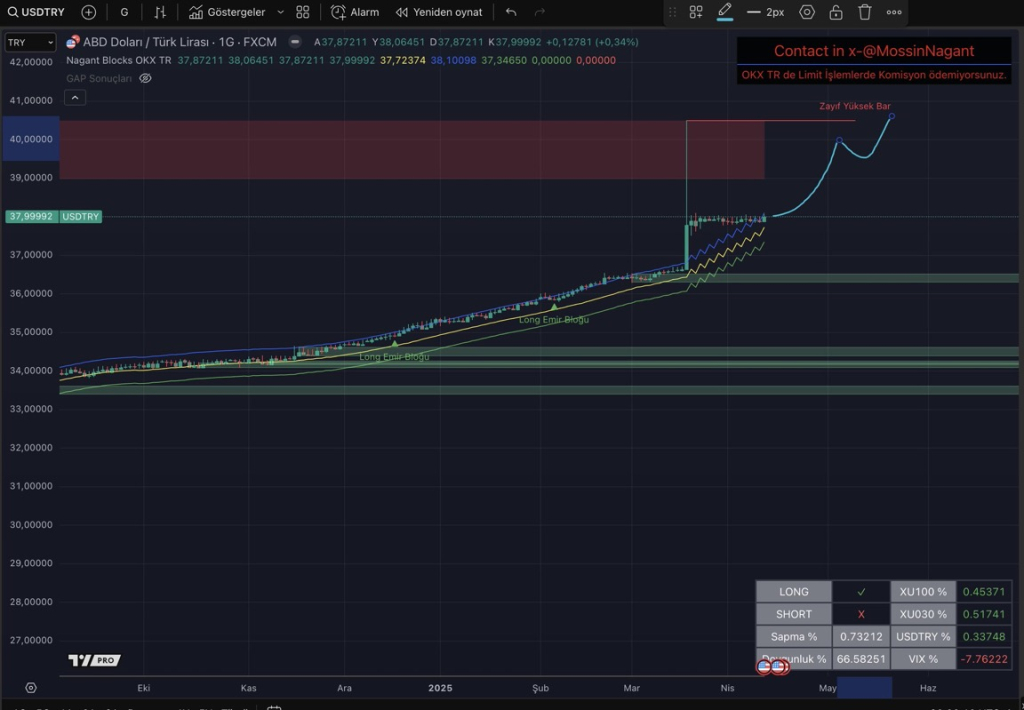Click the Nis month label on time axis

point(728,688)
